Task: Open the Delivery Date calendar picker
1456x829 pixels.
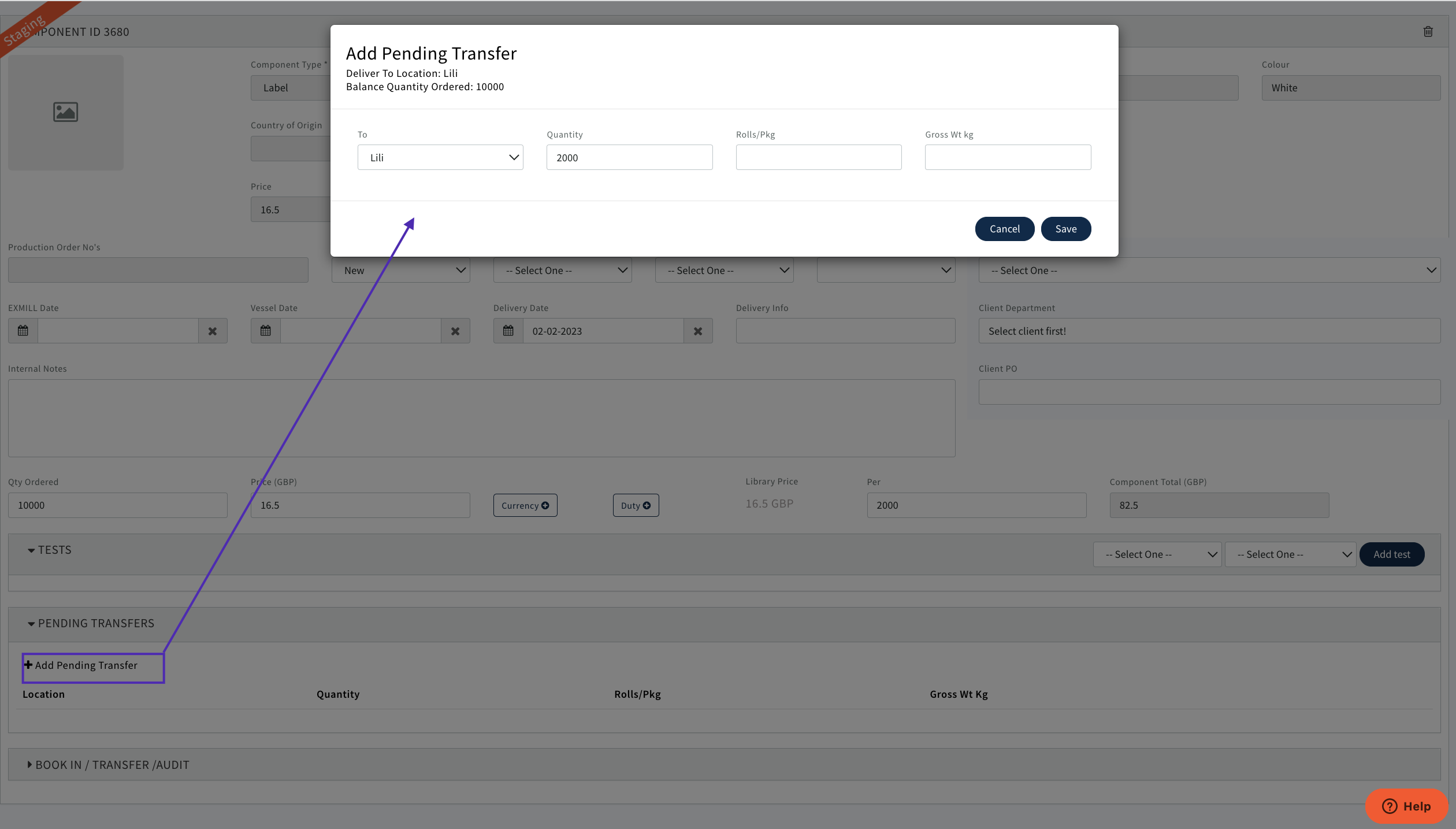Action: pyautogui.click(x=508, y=330)
